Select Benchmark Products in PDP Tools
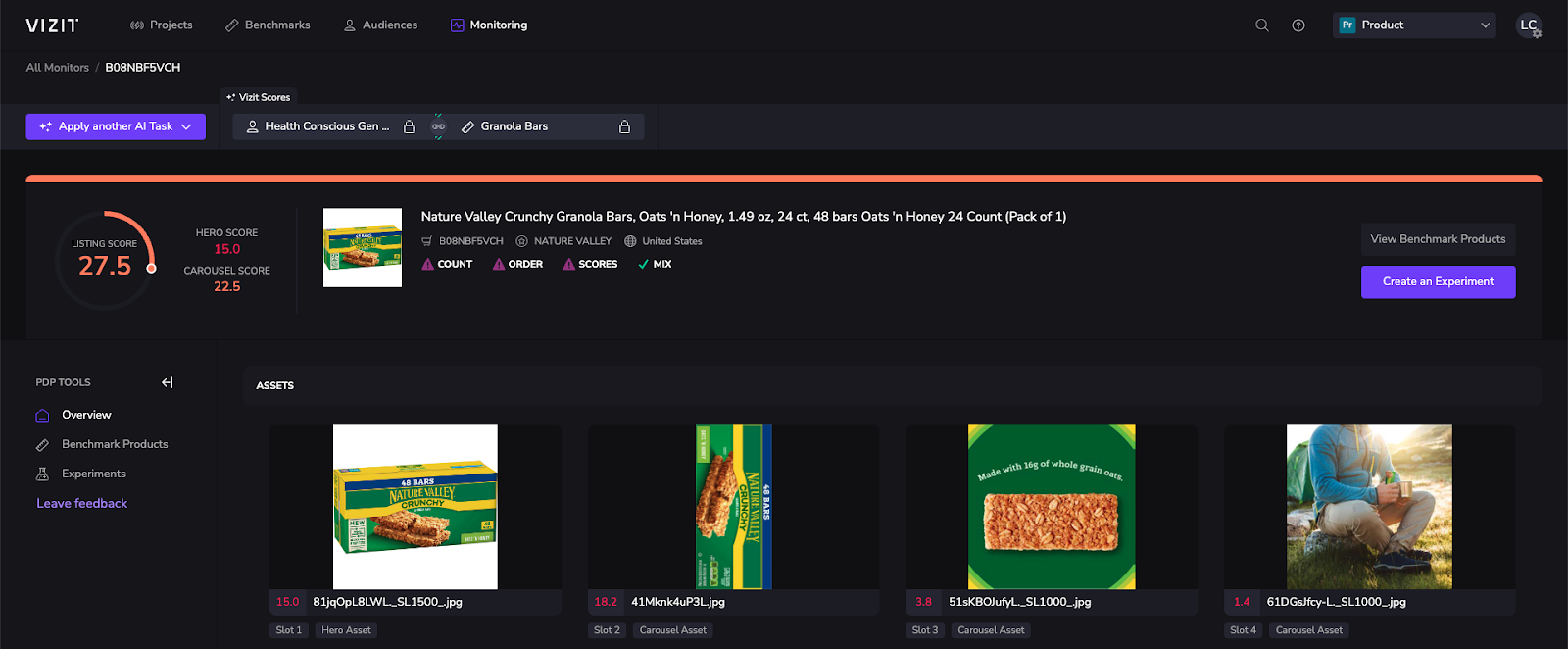Screen dimensions: 1568x649 (115, 444)
